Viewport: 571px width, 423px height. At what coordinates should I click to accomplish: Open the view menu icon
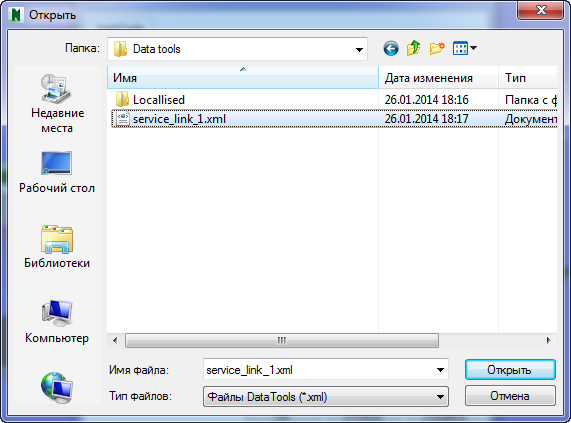pos(465,48)
